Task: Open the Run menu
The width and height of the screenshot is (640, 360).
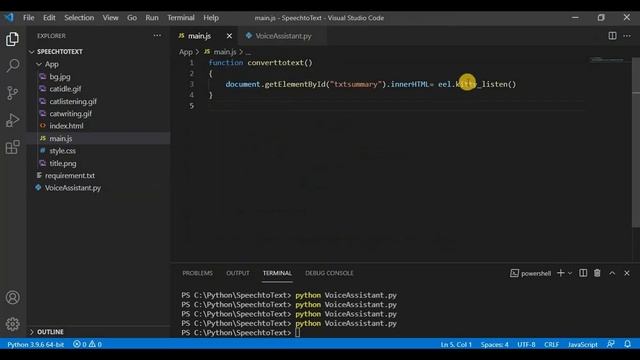Action: pos(152,18)
